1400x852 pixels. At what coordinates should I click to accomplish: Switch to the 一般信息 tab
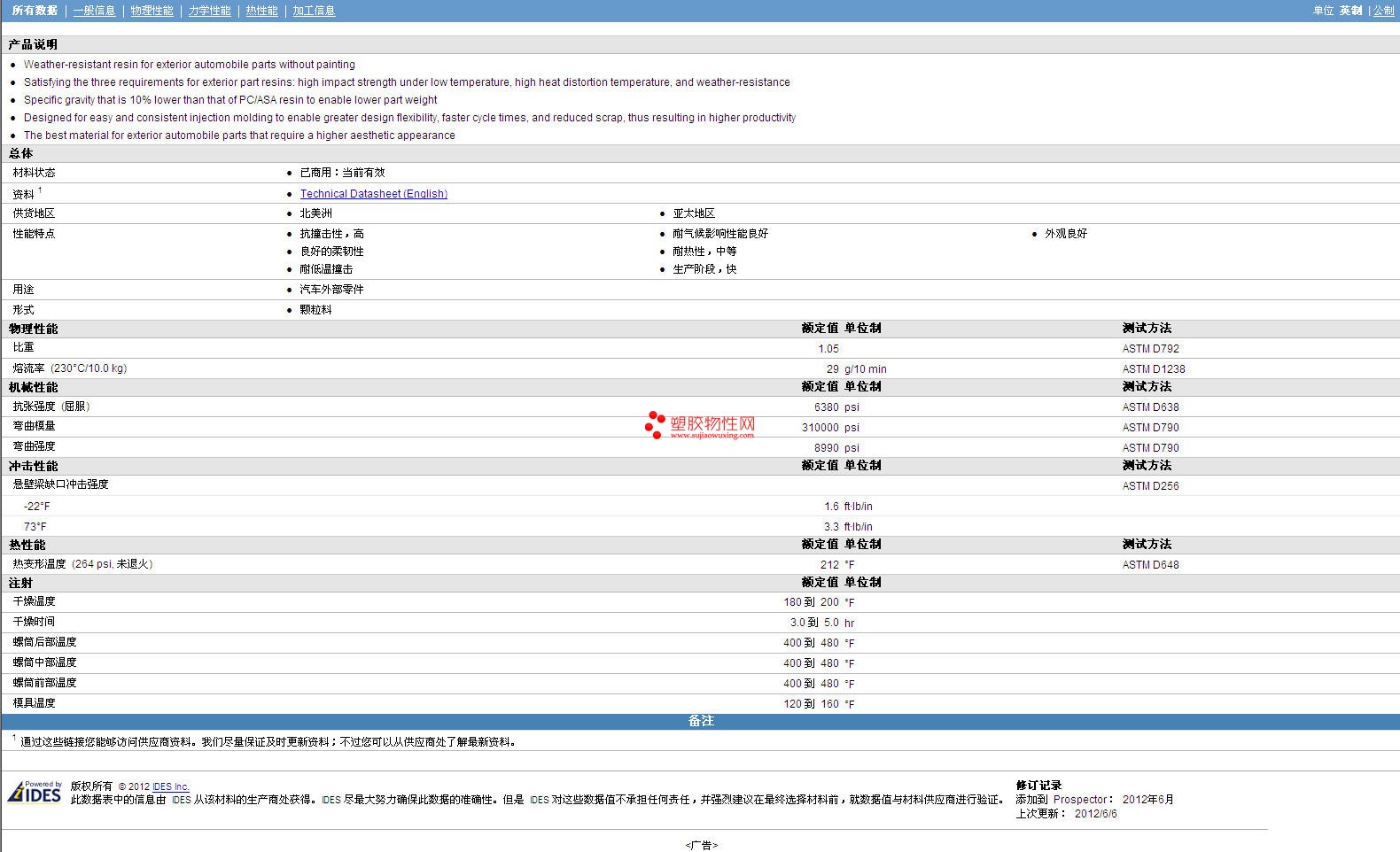94,11
